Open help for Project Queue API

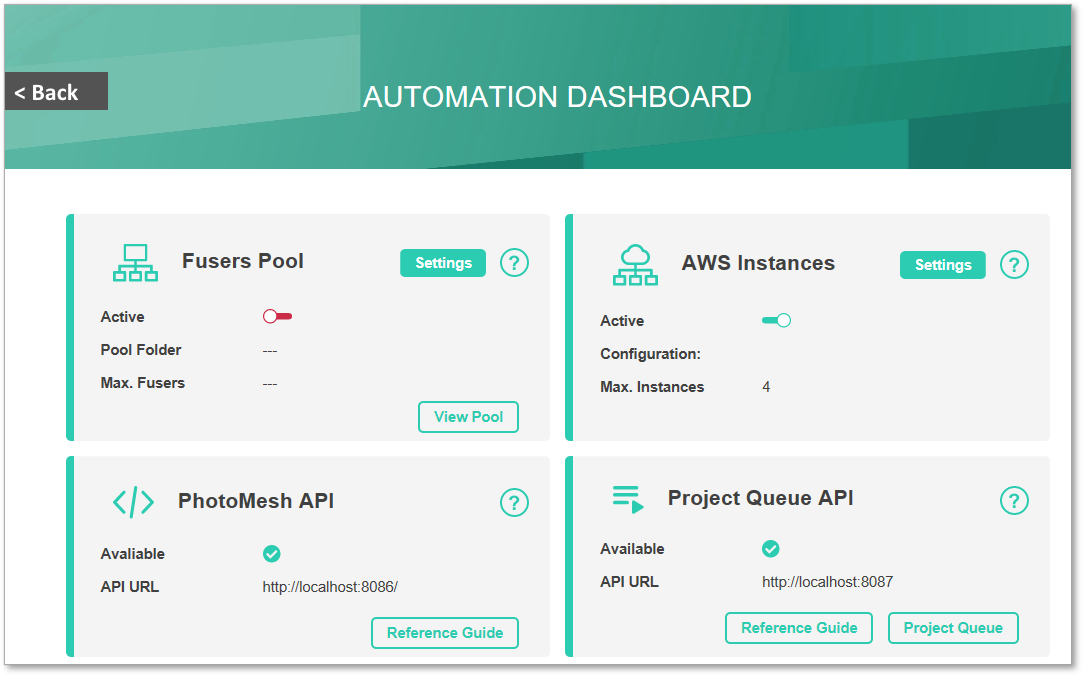click(x=1014, y=501)
